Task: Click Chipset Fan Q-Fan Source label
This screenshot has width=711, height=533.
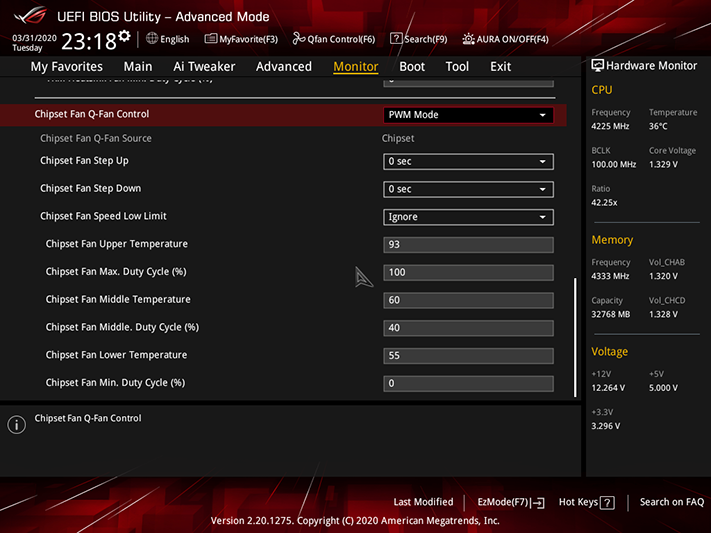Action: click(96, 138)
